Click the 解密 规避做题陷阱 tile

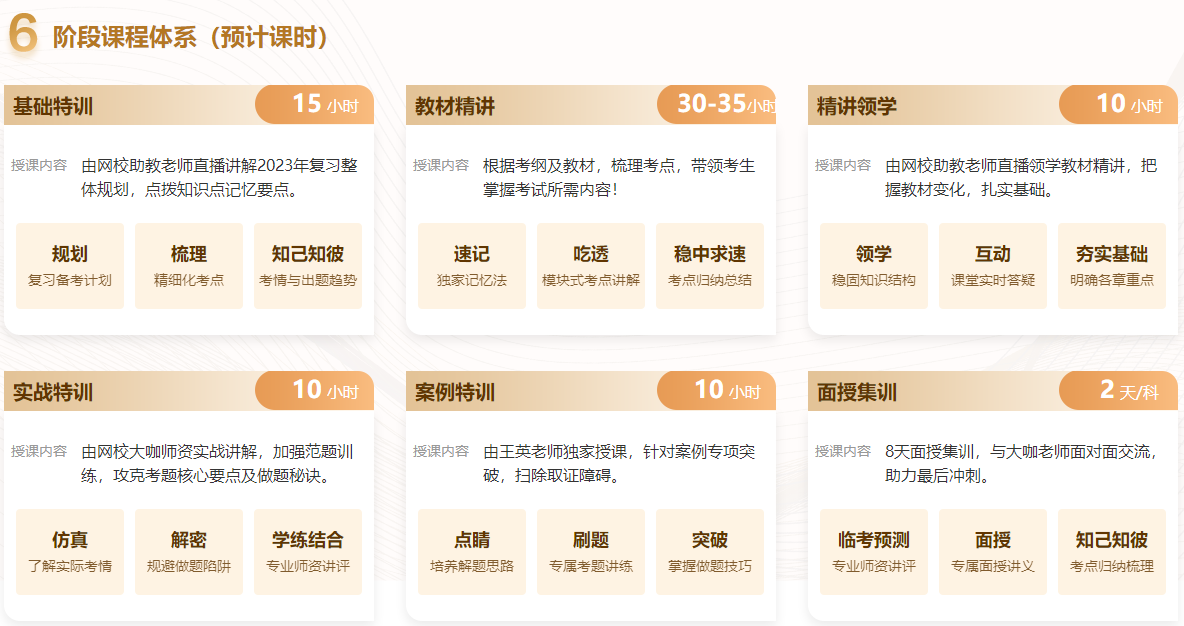(189, 552)
